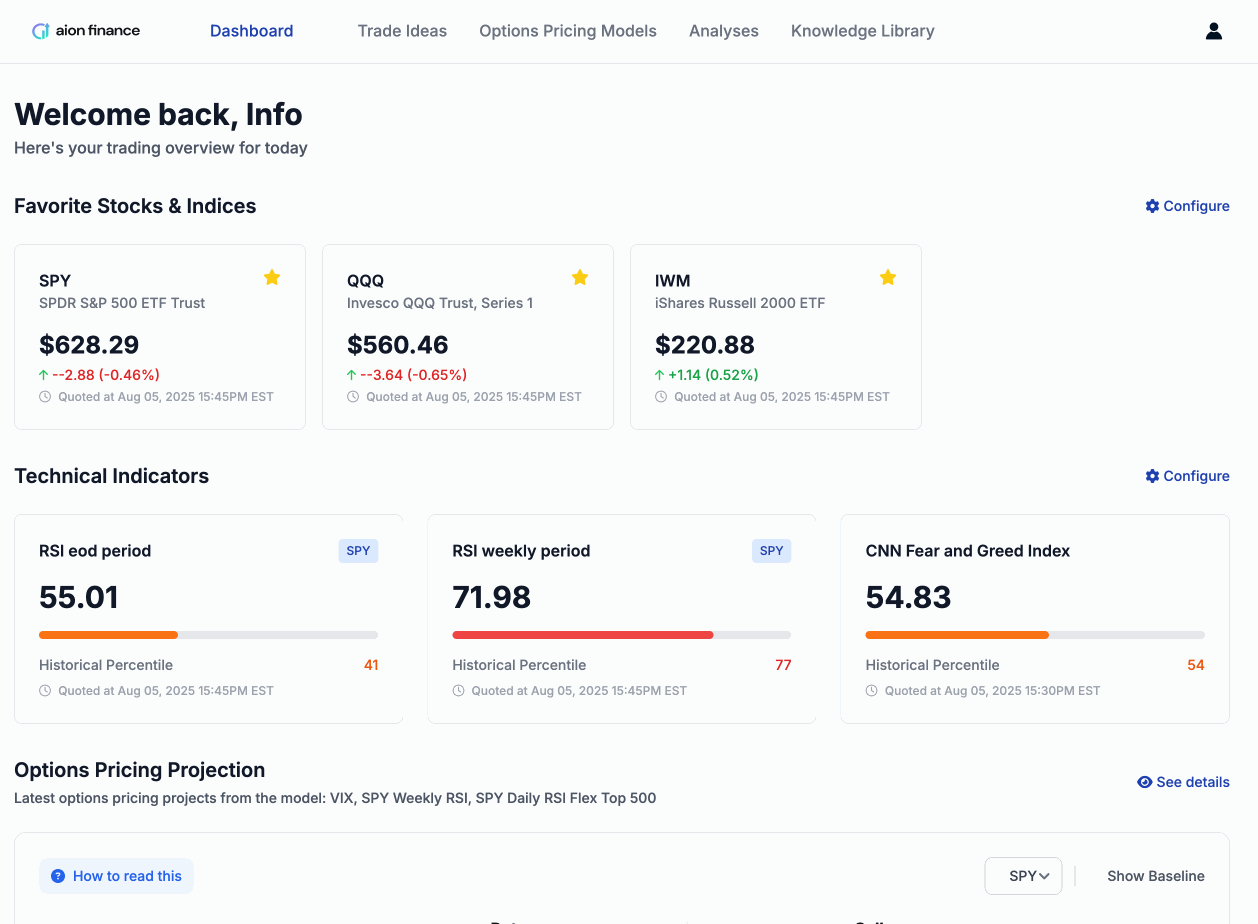Click Invesco QQQ Trust, Series 1 name
Viewport: 1258px width, 924px height.
pyautogui.click(x=440, y=303)
